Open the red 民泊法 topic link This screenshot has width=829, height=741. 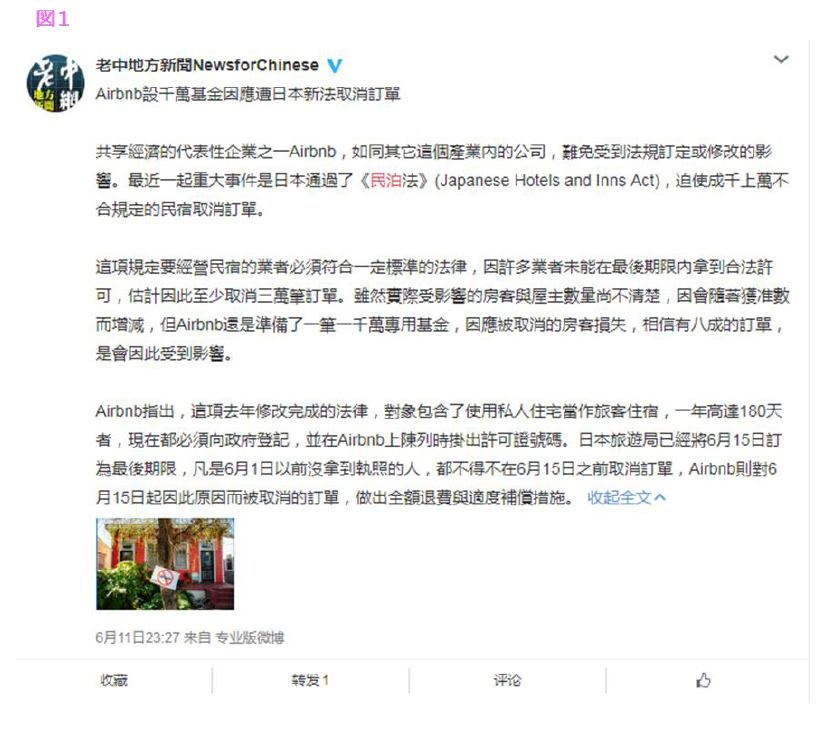[393, 181]
